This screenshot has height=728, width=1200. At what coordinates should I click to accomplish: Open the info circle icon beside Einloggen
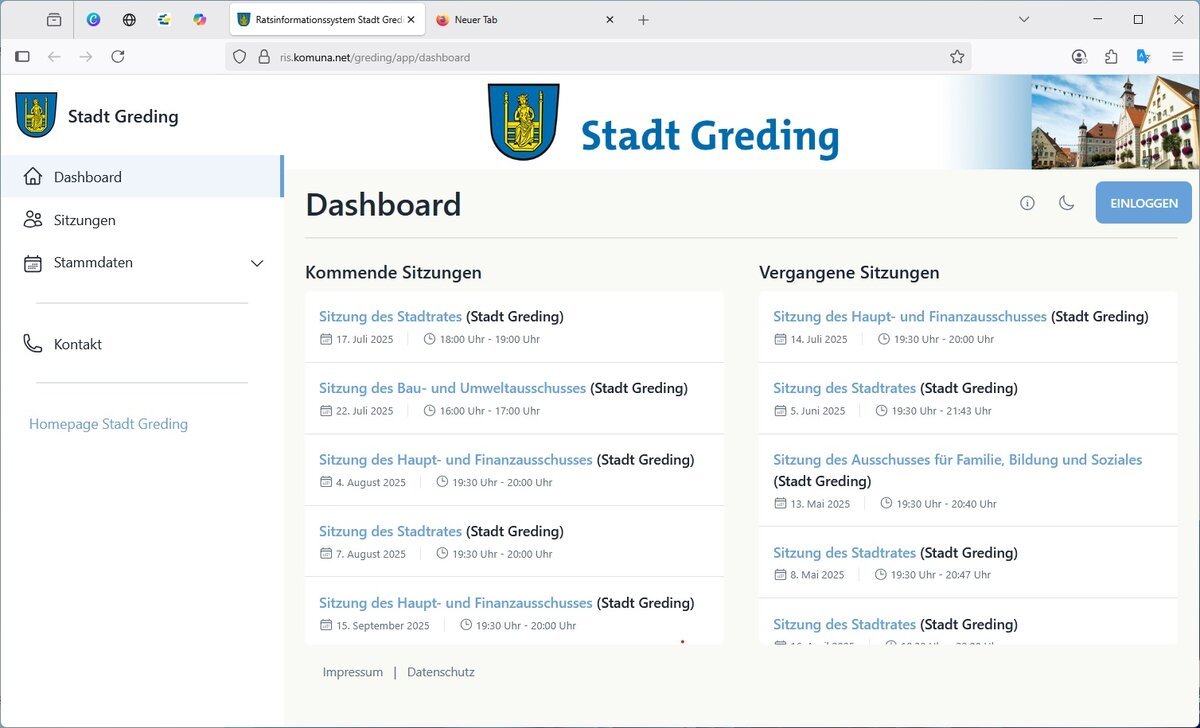click(1027, 203)
